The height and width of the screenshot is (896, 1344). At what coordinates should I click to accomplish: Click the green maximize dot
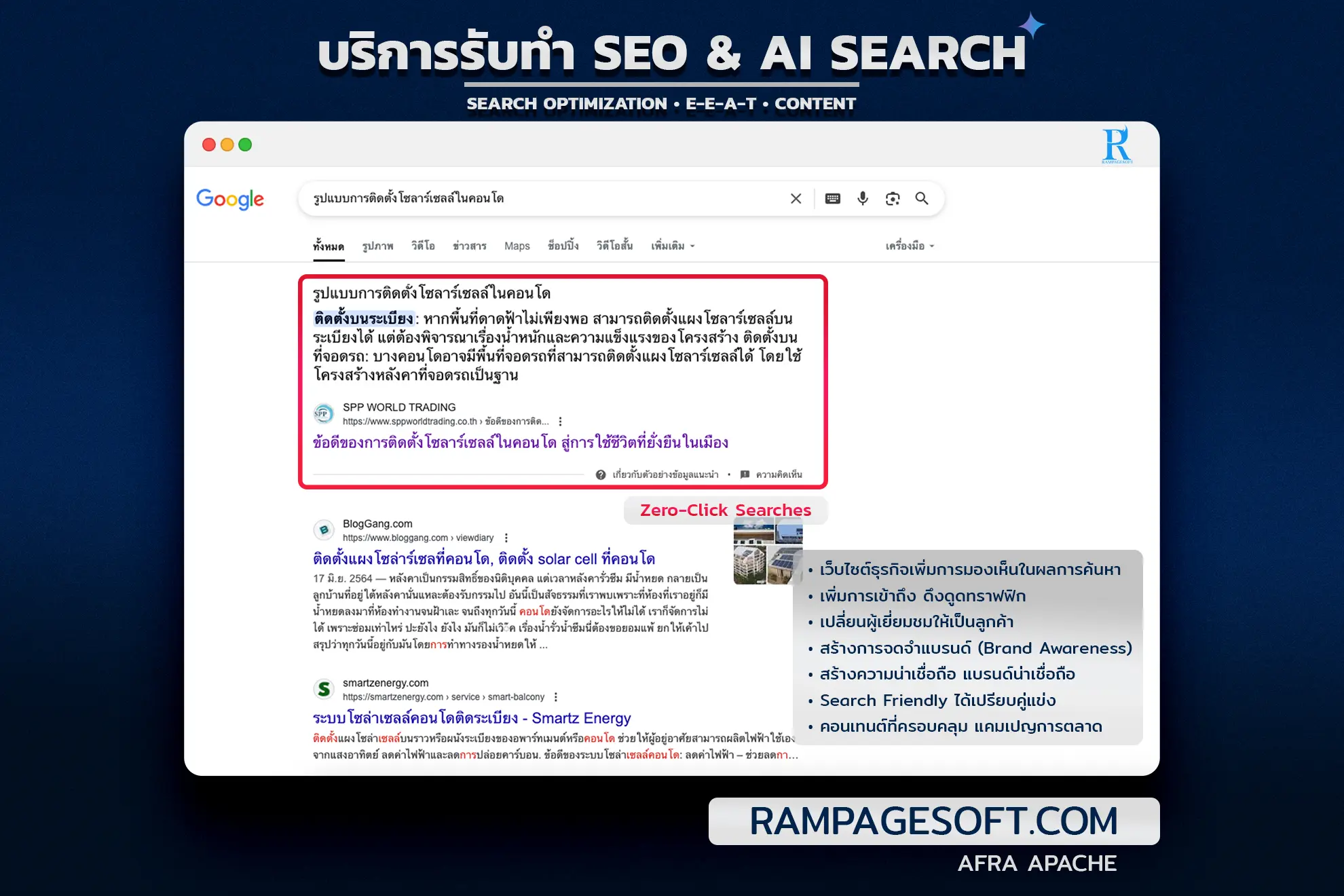click(x=245, y=145)
